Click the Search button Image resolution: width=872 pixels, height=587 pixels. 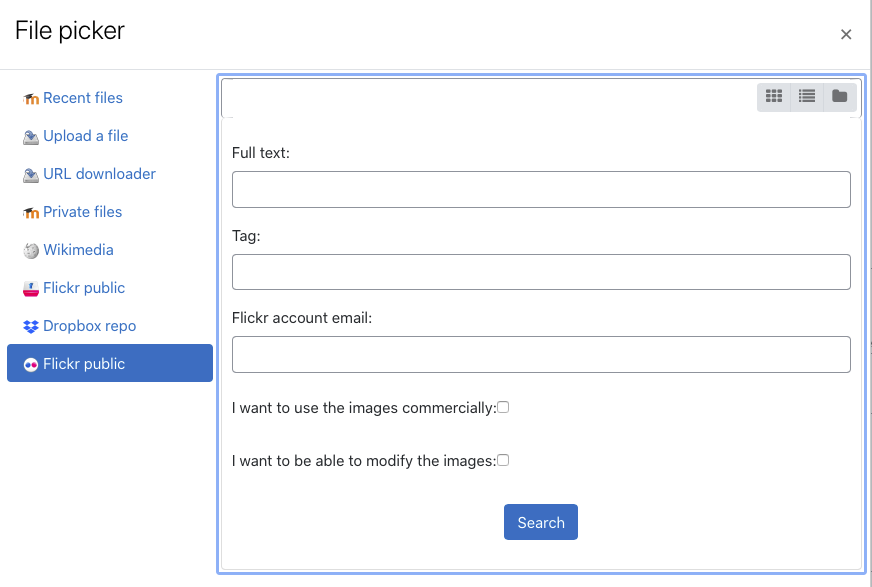pos(541,522)
